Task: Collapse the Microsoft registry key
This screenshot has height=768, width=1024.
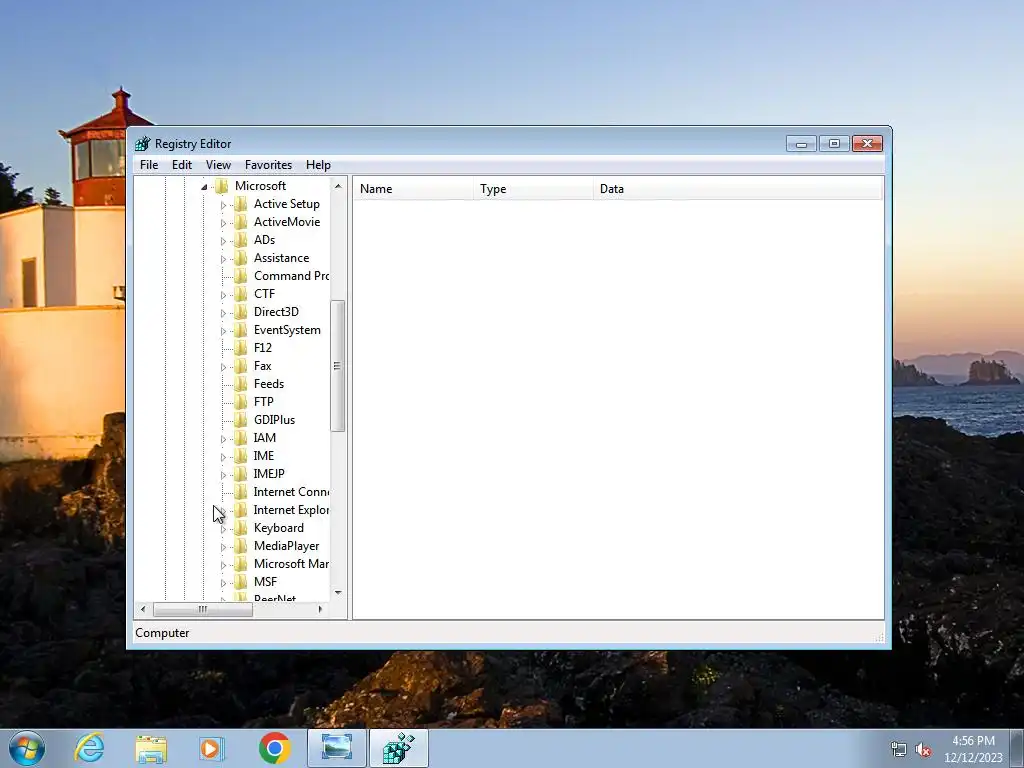Action: click(204, 187)
